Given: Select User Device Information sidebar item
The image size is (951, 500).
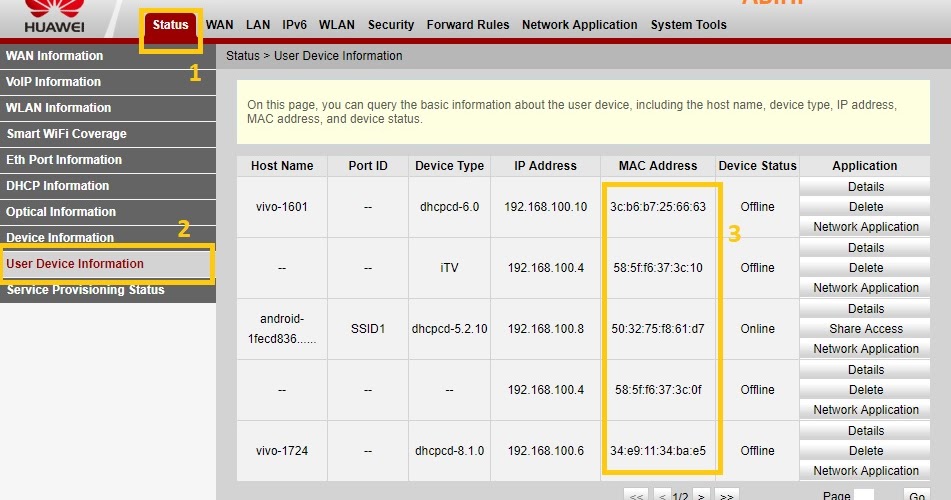Looking at the screenshot, I should [x=108, y=264].
